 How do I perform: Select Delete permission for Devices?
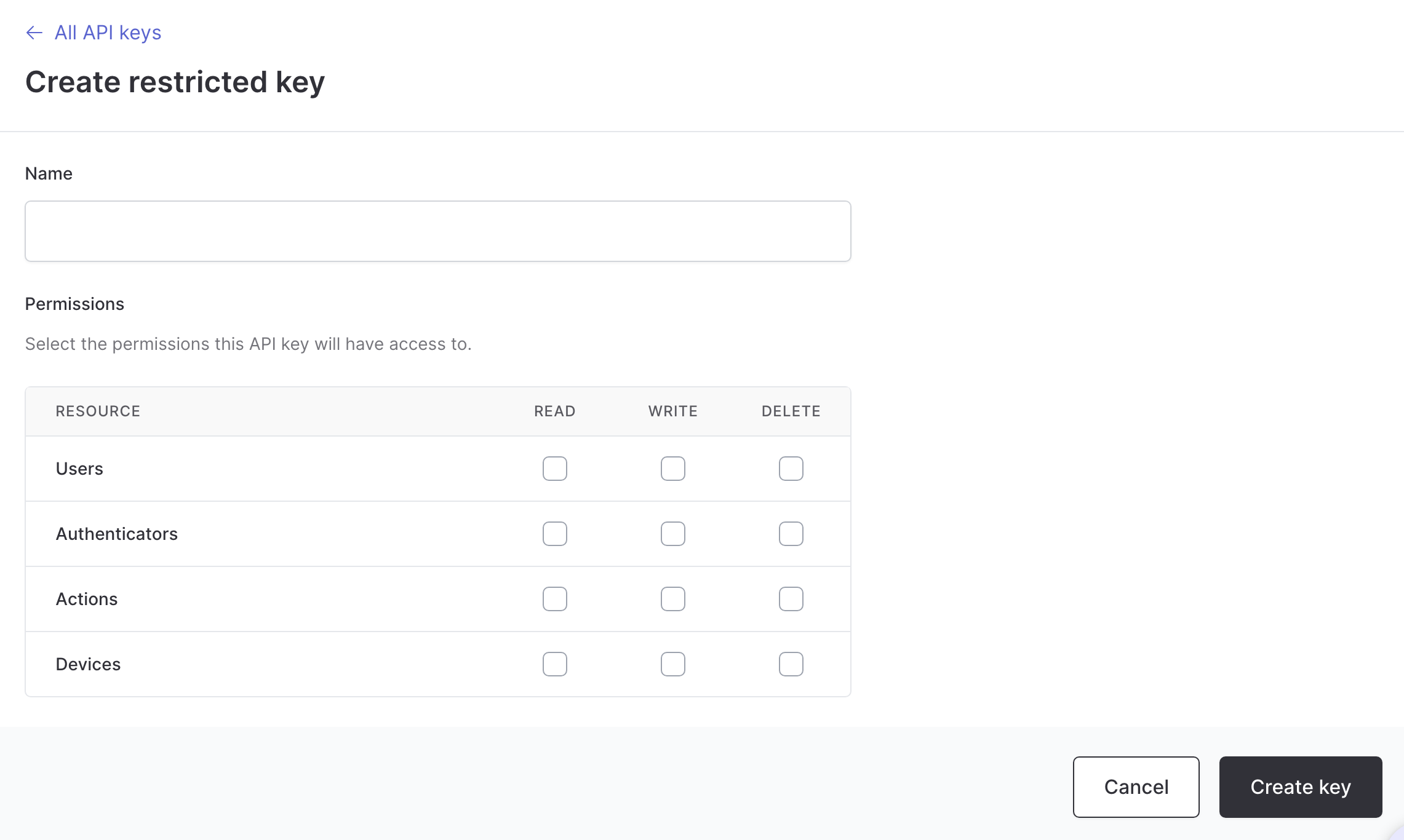(791, 664)
